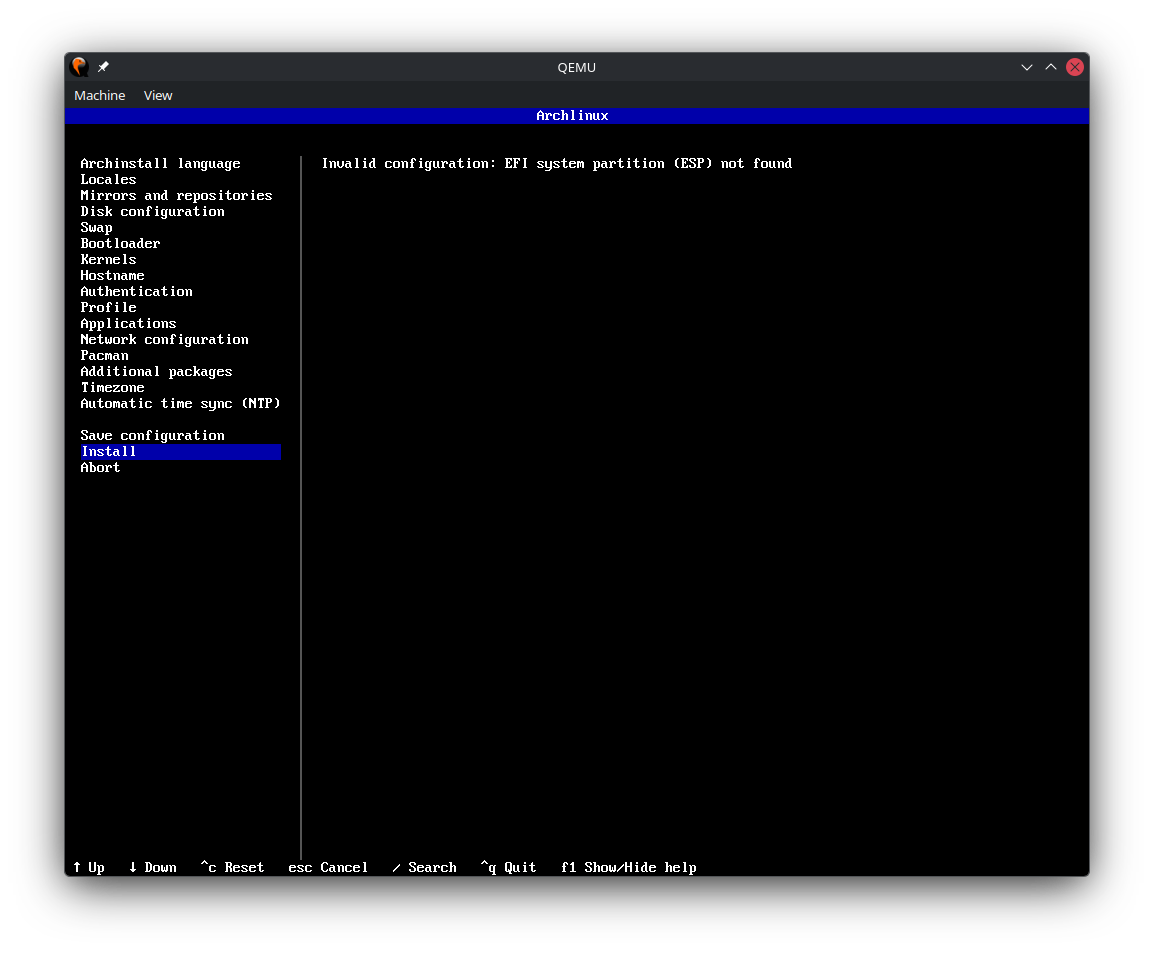Click the Invalid configuration ESP error message

[556, 163]
